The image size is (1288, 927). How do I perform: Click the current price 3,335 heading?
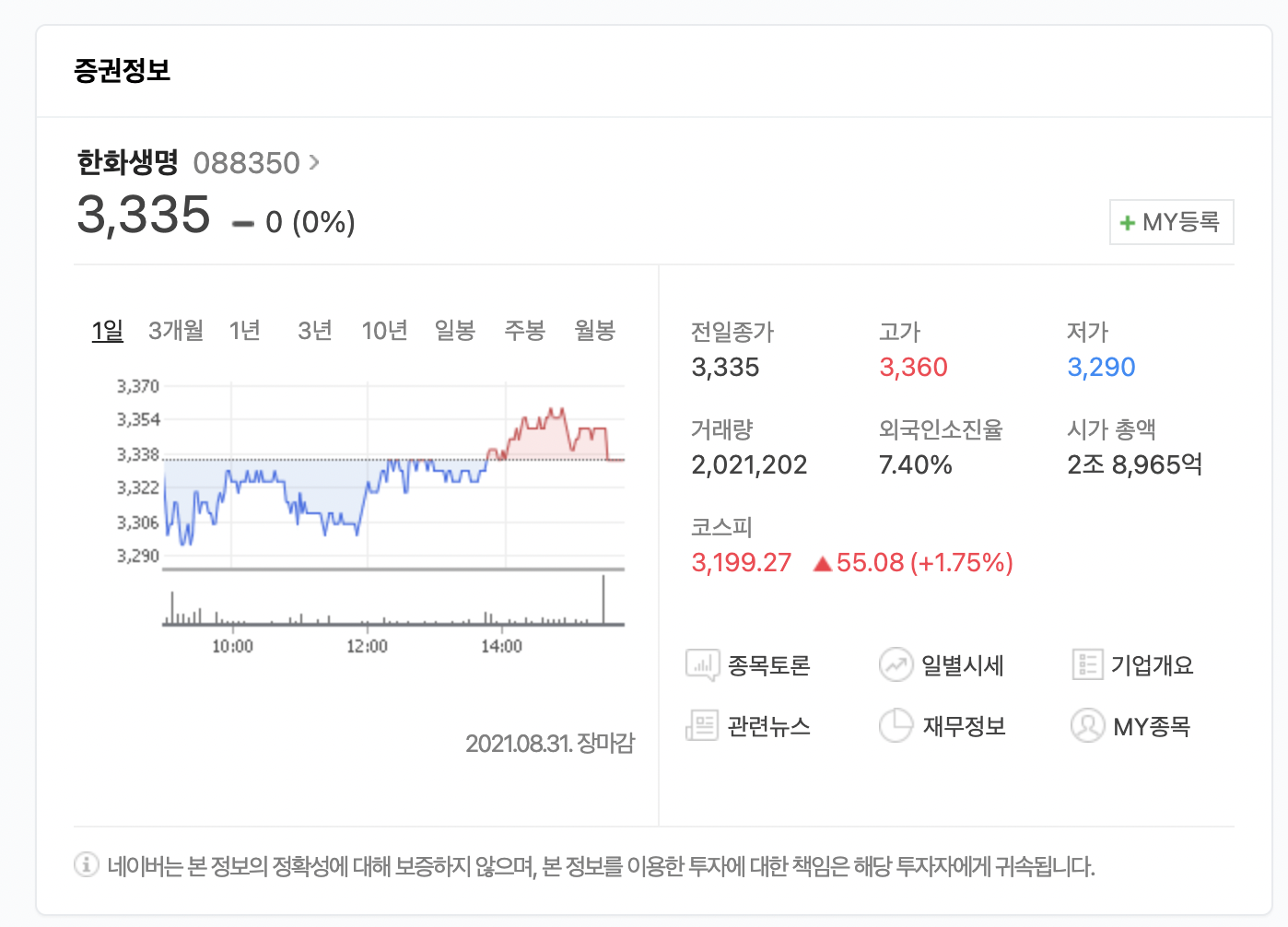144,215
